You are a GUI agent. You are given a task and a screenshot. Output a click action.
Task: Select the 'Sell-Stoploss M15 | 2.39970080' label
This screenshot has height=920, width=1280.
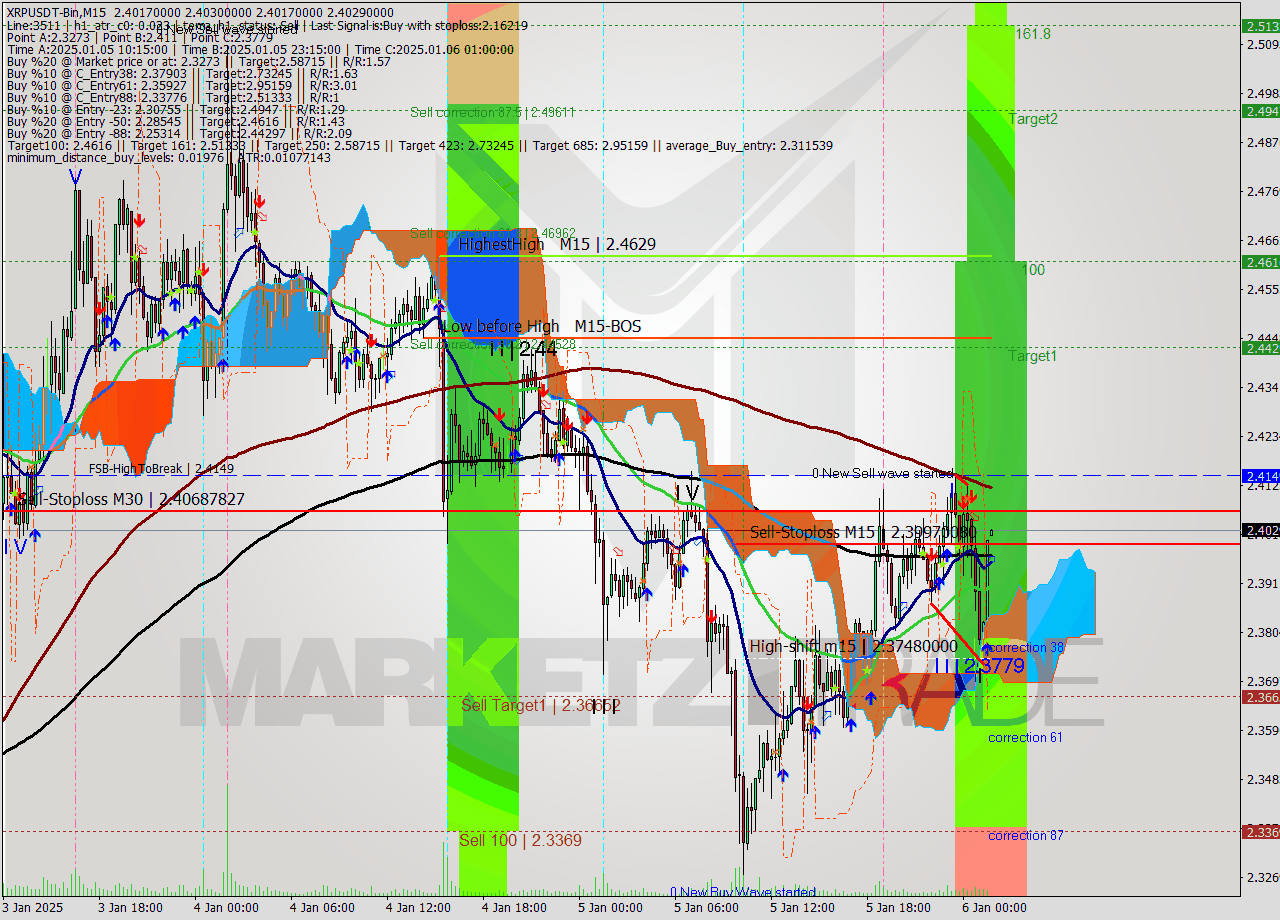(862, 532)
